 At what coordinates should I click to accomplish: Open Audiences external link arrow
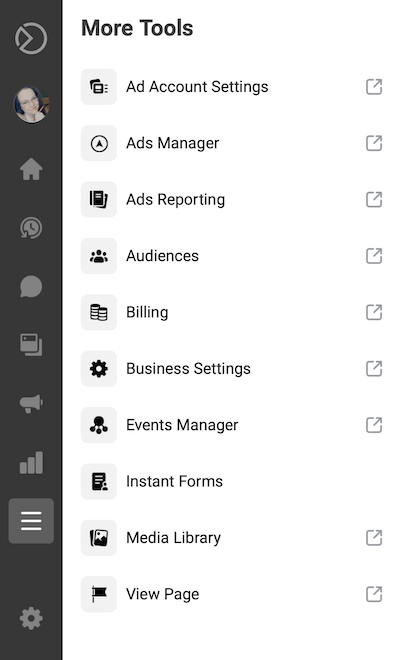[x=374, y=256]
